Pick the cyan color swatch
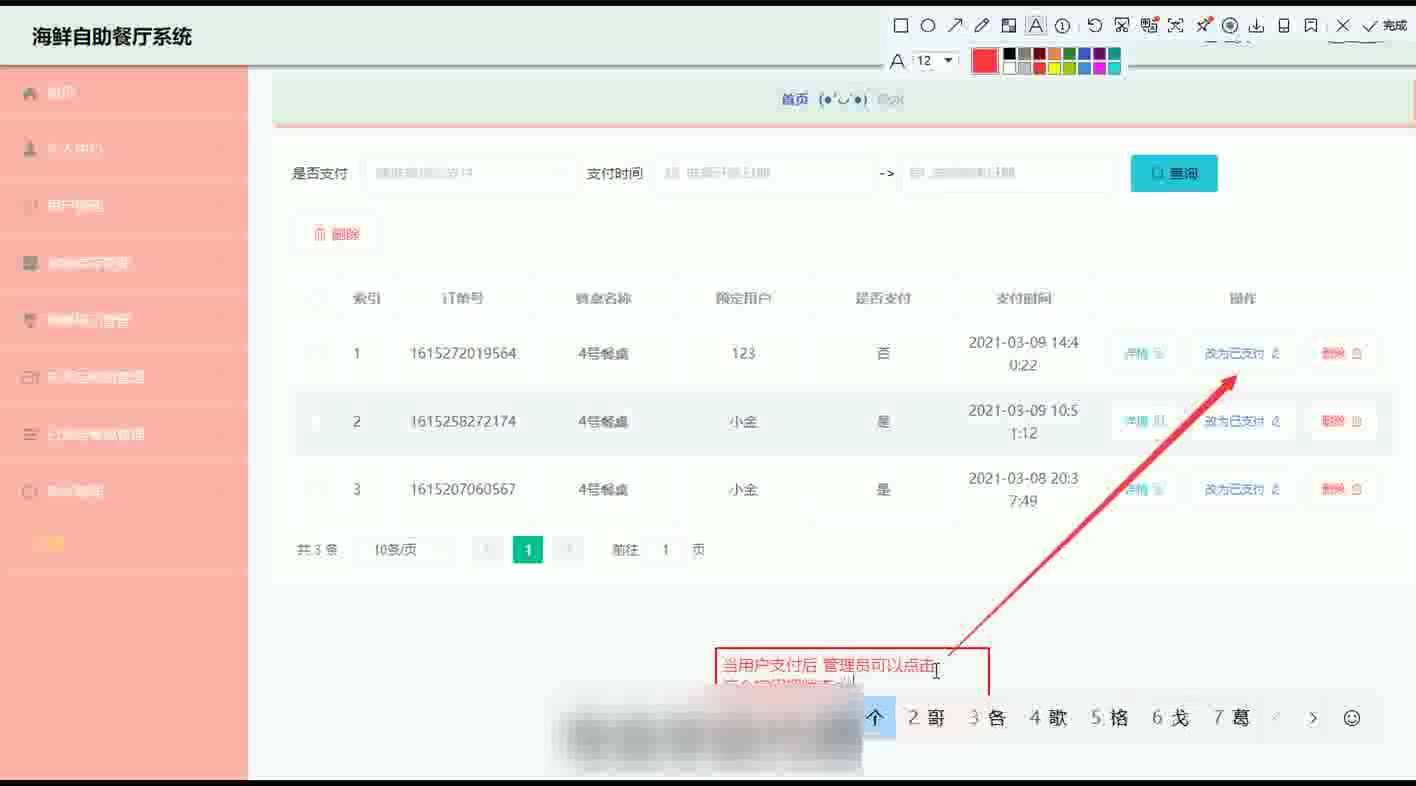Image resolution: width=1416 pixels, height=786 pixels. [1114, 68]
